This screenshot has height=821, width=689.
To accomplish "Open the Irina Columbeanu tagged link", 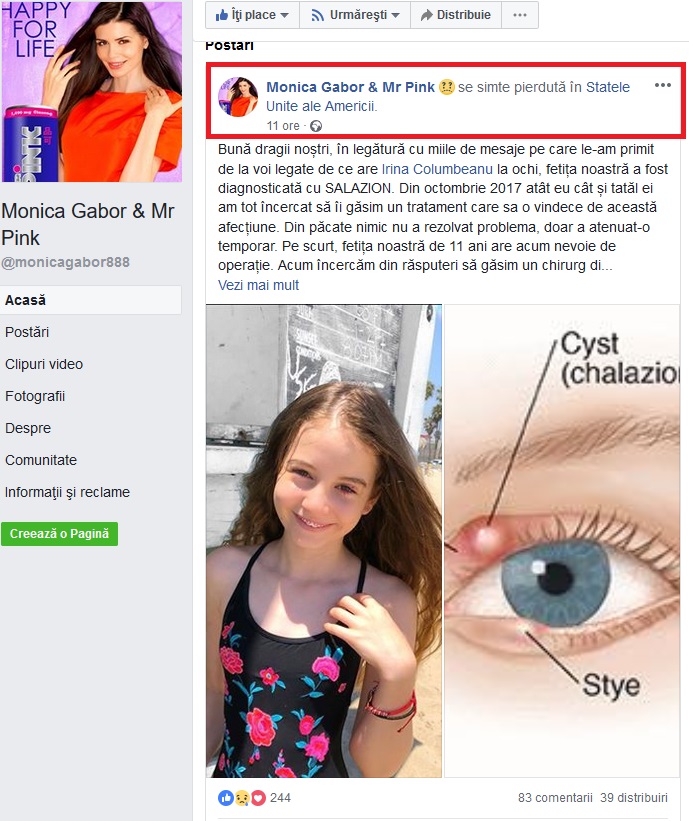I will (437, 169).
